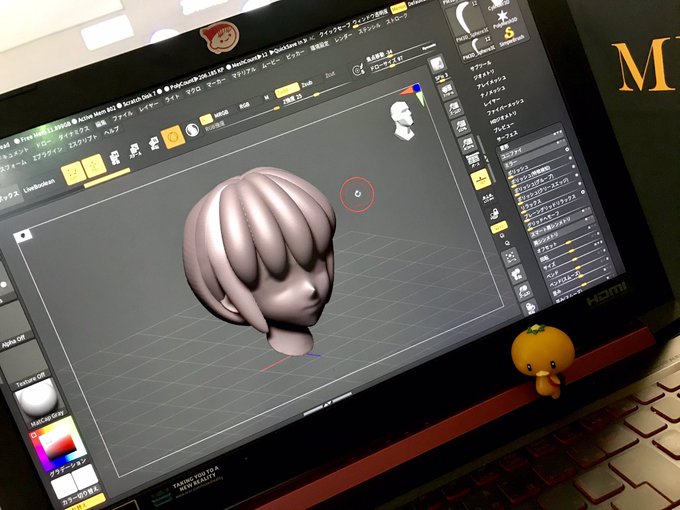Click the Frame icon in right shelf
The height and width of the screenshot is (510, 680).
tap(511, 258)
